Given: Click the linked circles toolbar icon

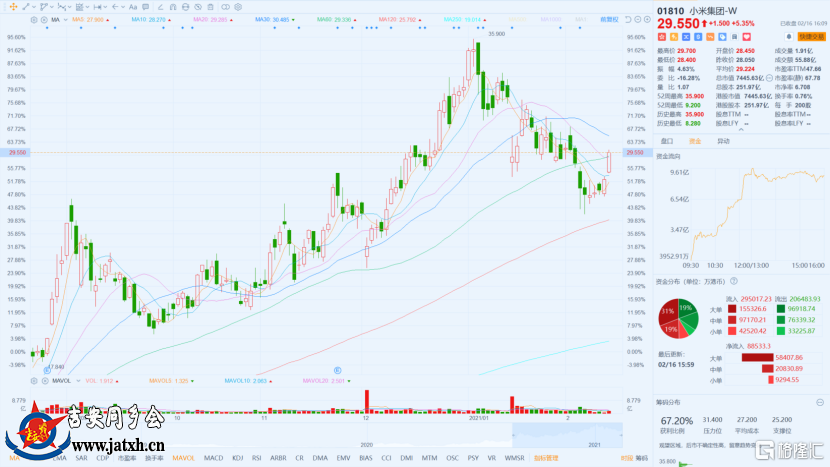Looking at the screenshot, I should (225, 7).
